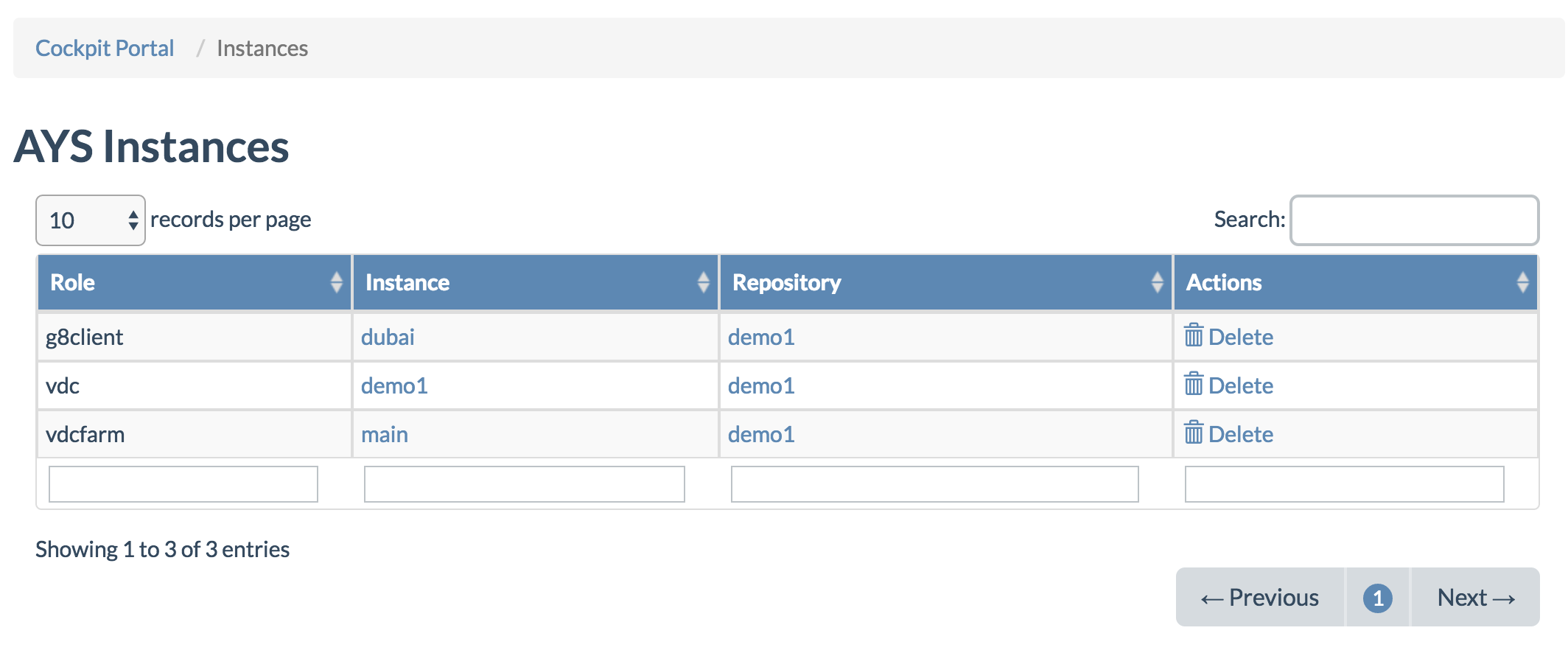
Task: Click the Next page button
Action: click(1475, 598)
